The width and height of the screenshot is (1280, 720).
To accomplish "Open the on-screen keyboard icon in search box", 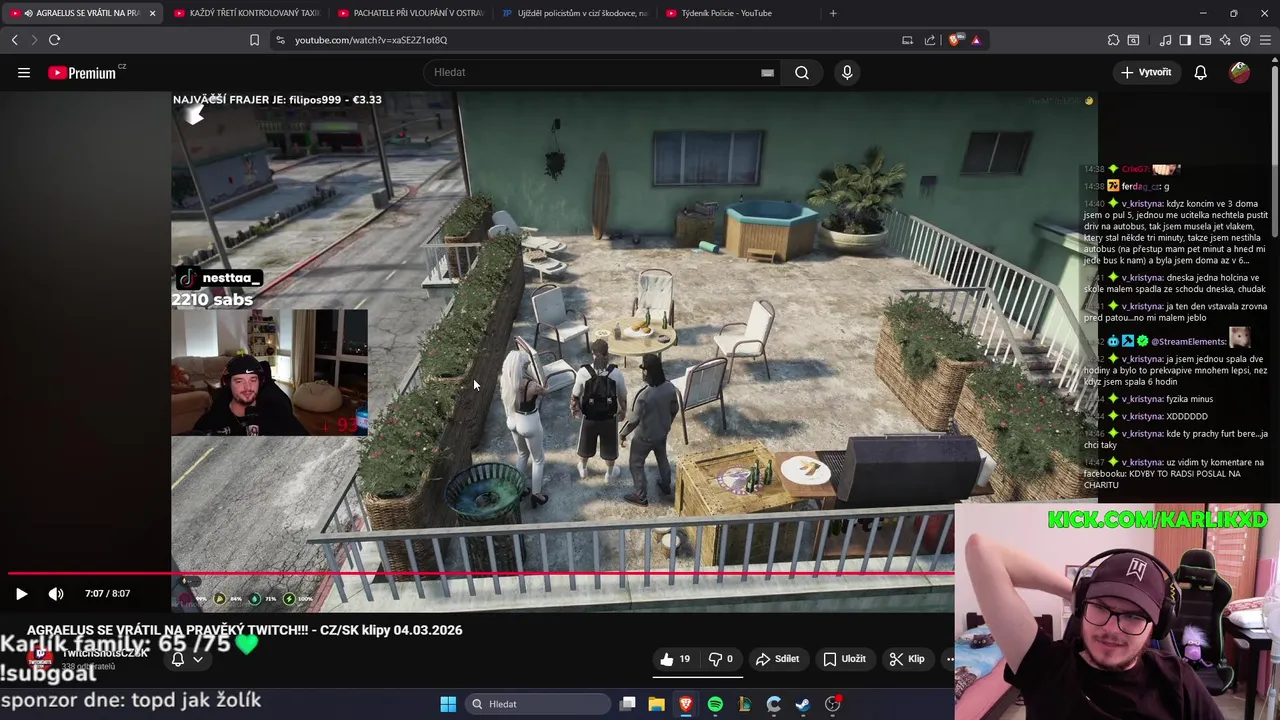I will [767, 72].
